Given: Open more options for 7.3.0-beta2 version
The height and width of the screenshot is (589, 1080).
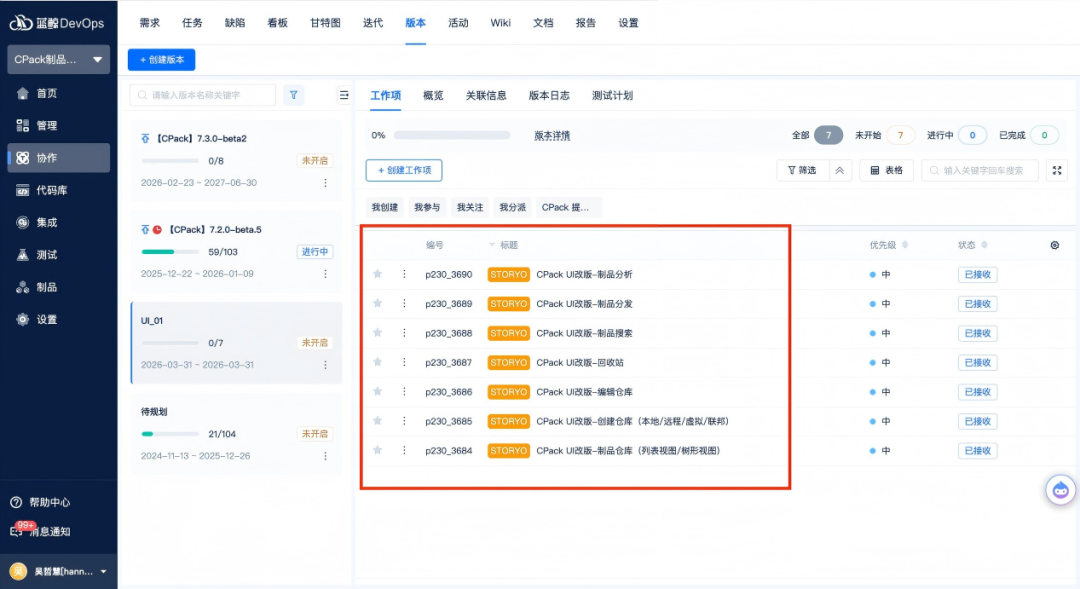Looking at the screenshot, I should [x=325, y=183].
